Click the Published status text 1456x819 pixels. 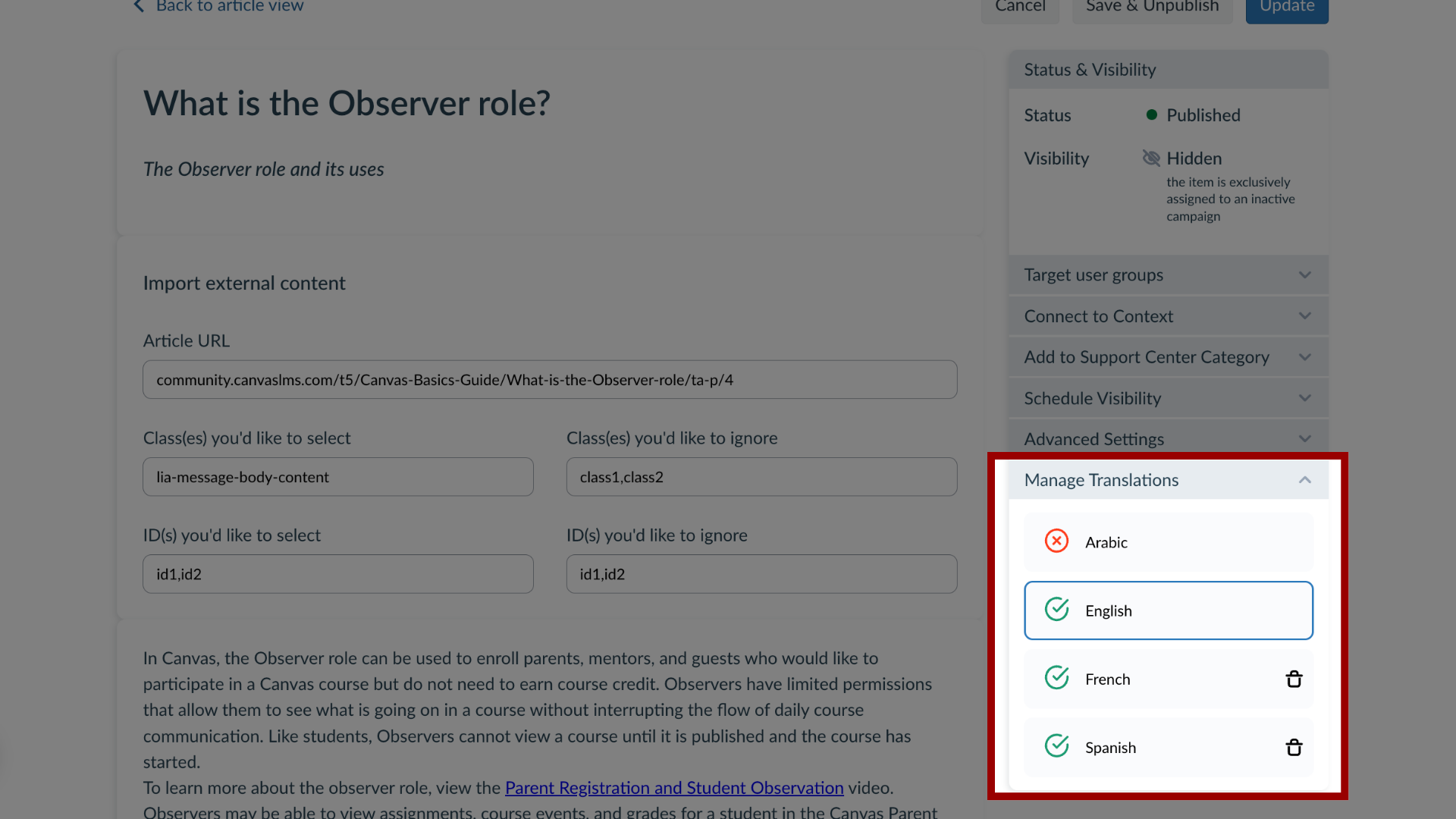click(x=1203, y=115)
